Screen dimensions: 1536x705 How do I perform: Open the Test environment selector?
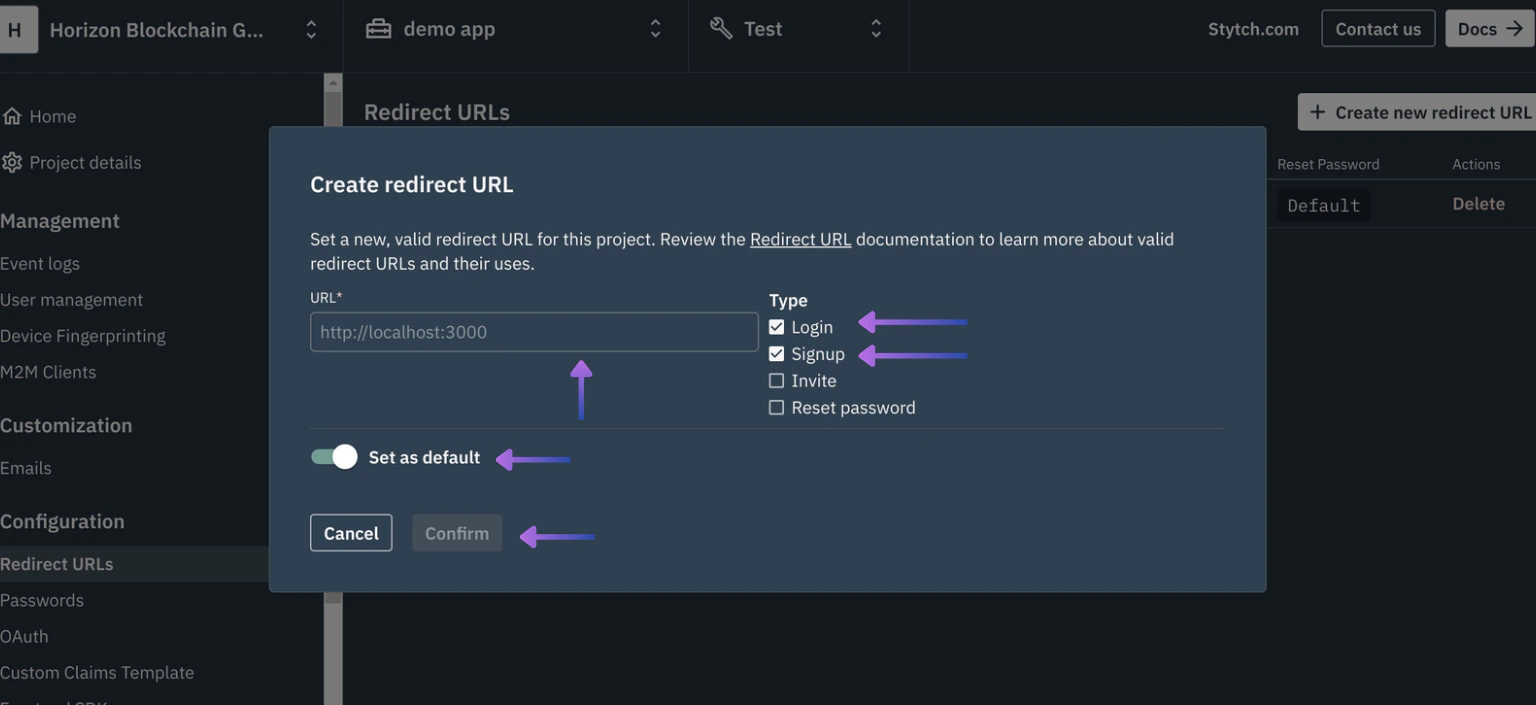[x=875, y=28]
